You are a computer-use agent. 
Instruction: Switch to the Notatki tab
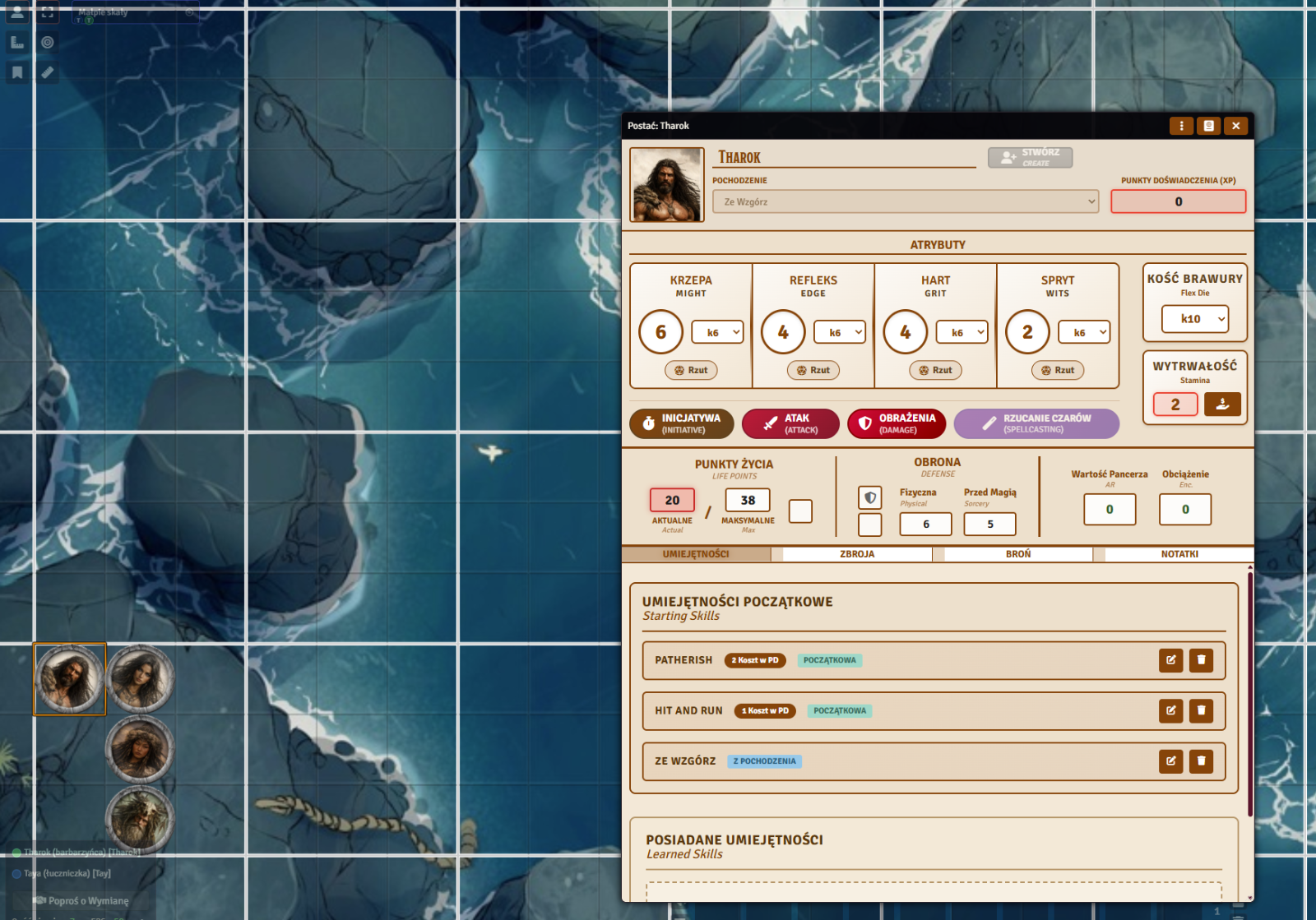(x=1179, y=554)
